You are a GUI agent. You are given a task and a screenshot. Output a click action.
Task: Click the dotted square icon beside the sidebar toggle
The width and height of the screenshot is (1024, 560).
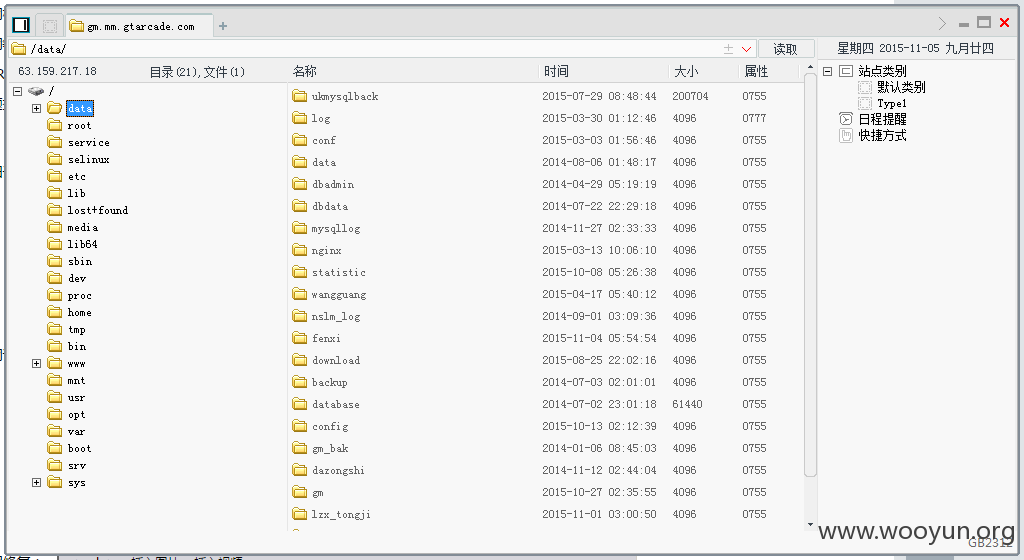click(x=49, y=25)
